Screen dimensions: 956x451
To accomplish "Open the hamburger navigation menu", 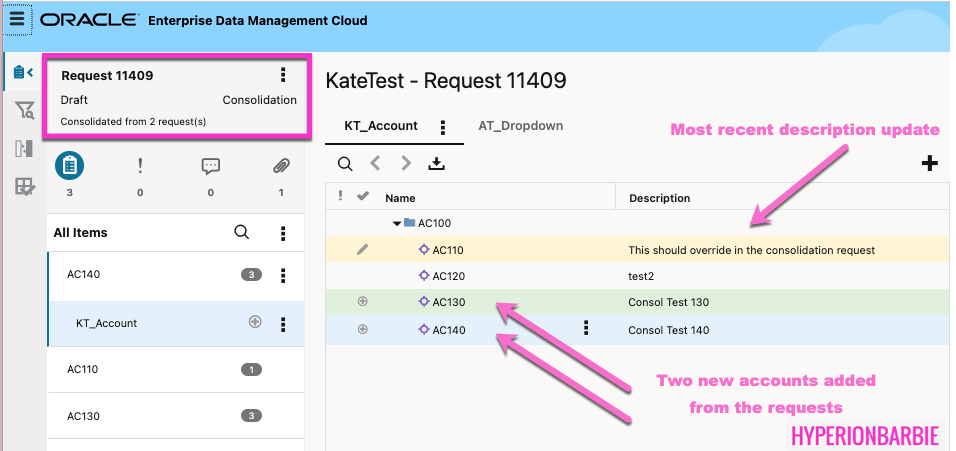I will pos(17,19).
